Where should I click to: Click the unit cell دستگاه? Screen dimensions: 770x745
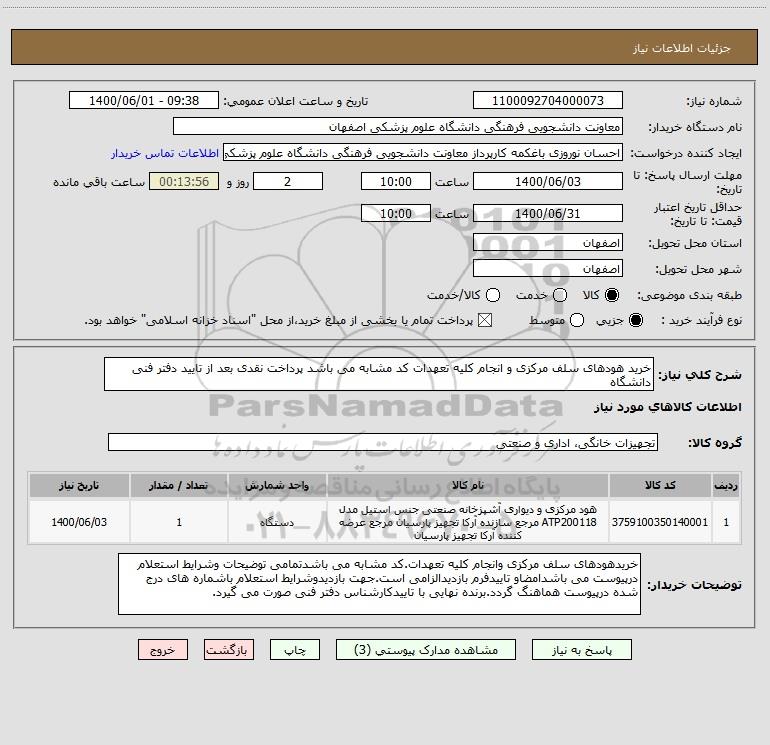[x=277, y=522]
